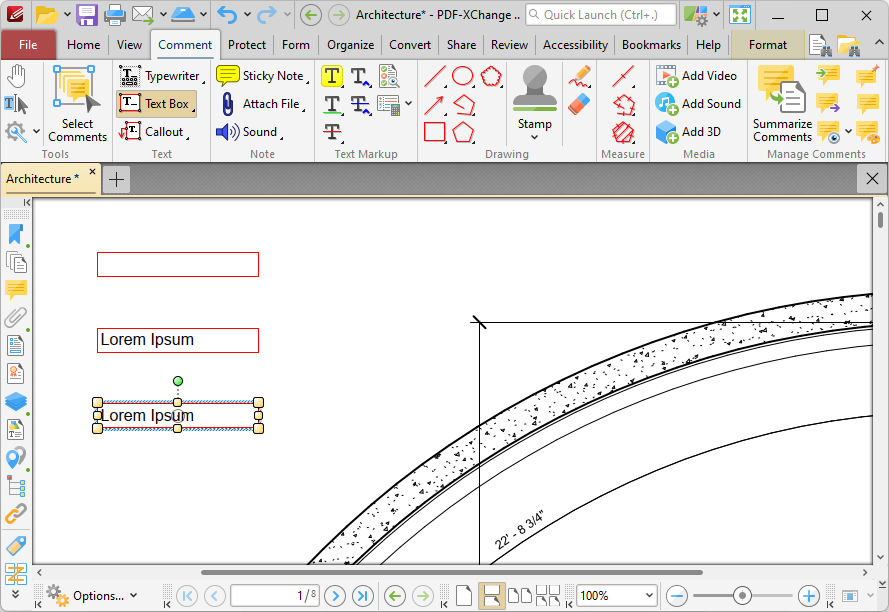Select the Oval drawing tool
Image resolution: width=889 pixels, height=612 pixels.
click(x=463, y=76)
